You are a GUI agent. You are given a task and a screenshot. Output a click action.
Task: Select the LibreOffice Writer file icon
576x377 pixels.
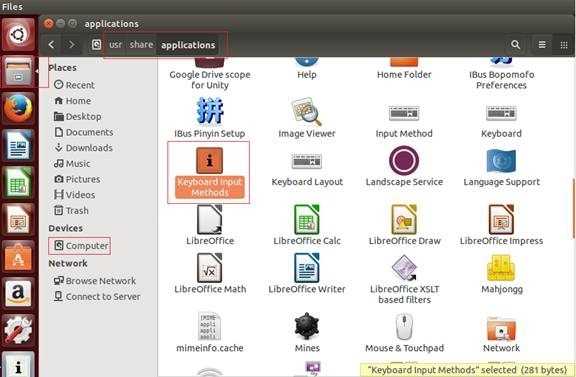[x=306, y=268]
